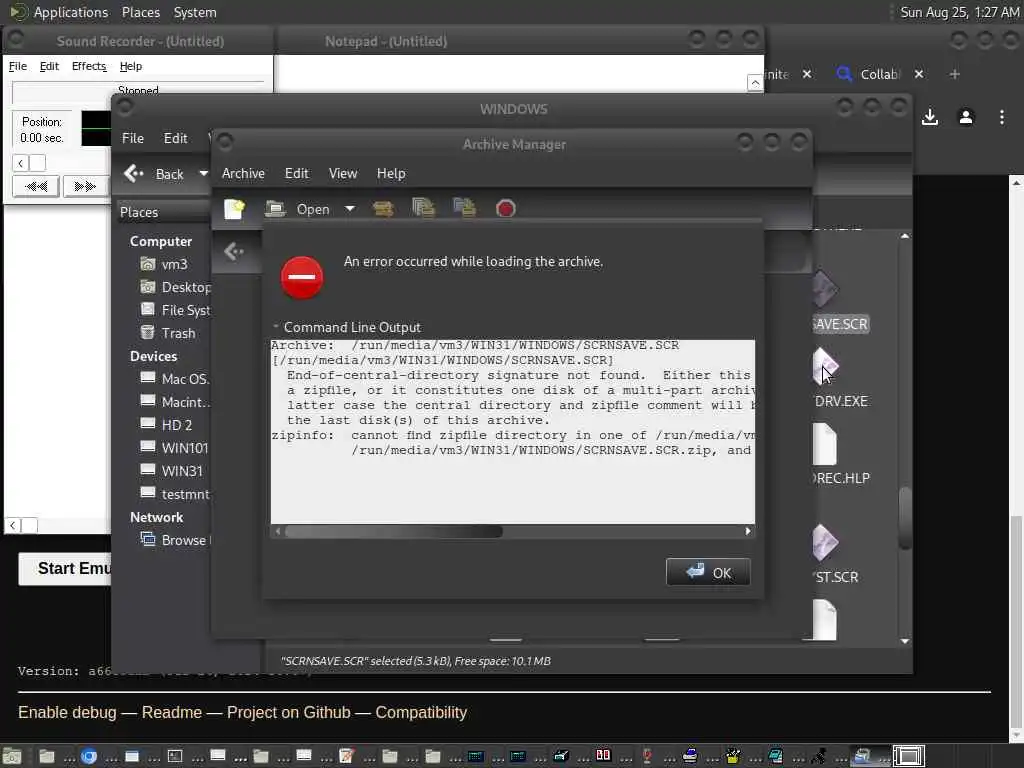Select Mac OS device in sidebar
This screenshot has height=768, width=1024.
(x=174, y=379)
